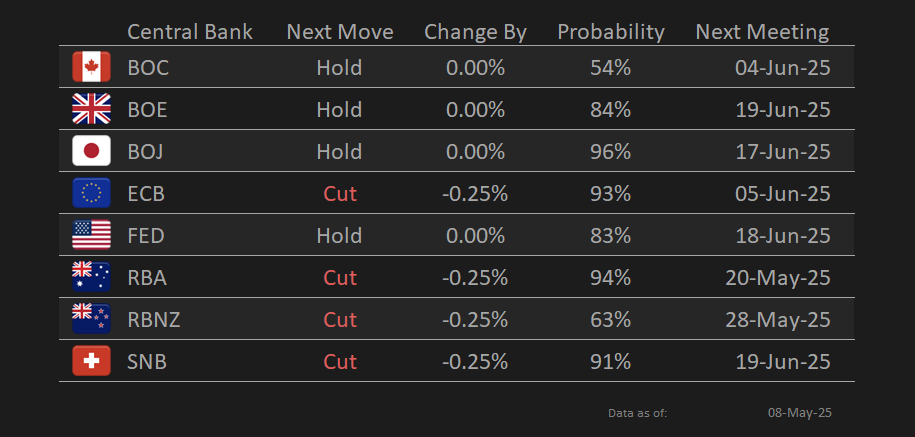Click the Change By column header
The width and height of the screenshot is (915, 437).
[x=475, y=33]
